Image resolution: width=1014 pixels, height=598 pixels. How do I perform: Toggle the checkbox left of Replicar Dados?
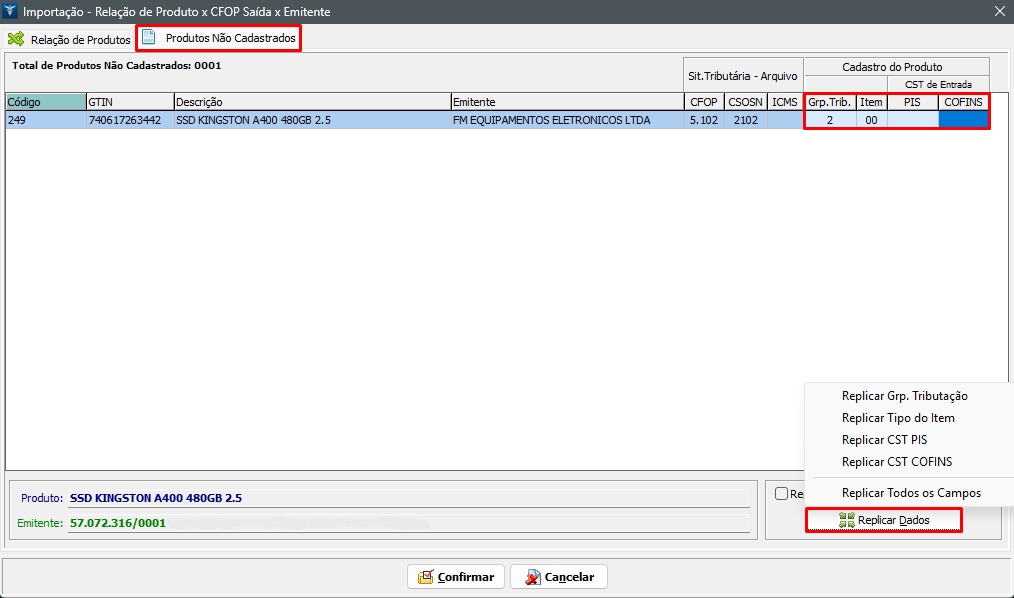pyautogui.click(x=781, y=493)
